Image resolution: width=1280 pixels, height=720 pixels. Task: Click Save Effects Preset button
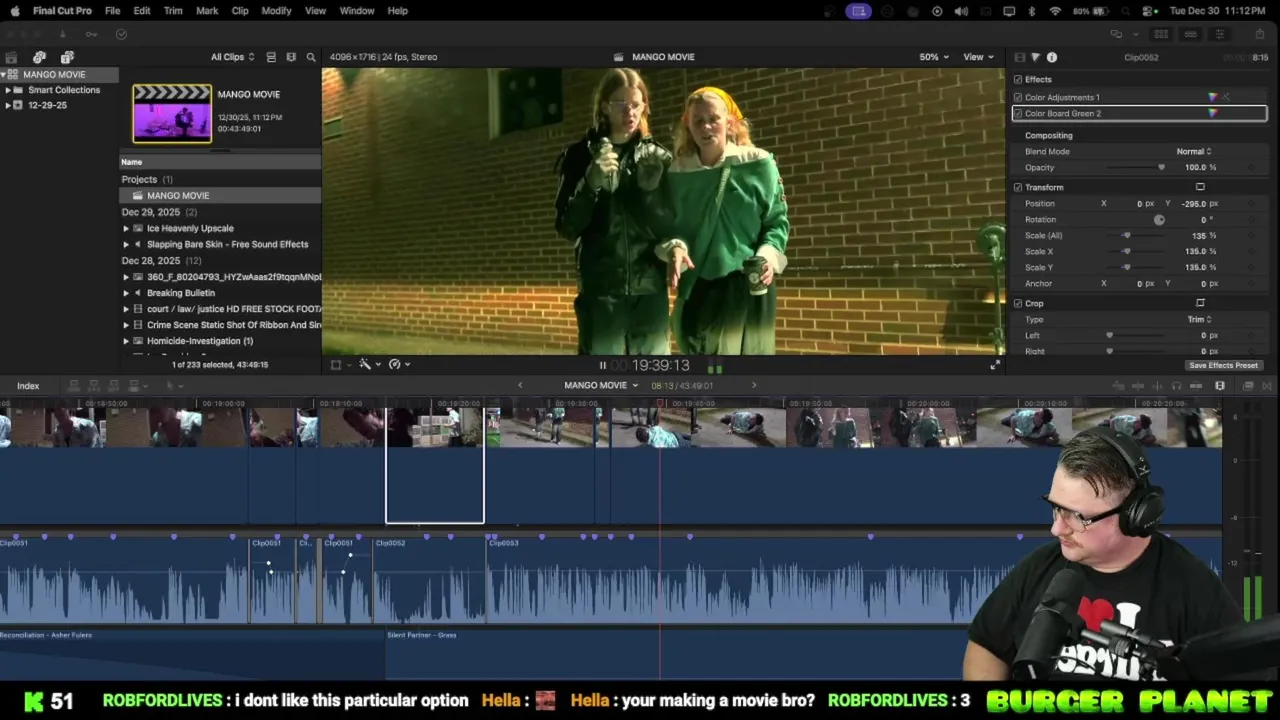pyautogui.click(x=1223, y=365)
